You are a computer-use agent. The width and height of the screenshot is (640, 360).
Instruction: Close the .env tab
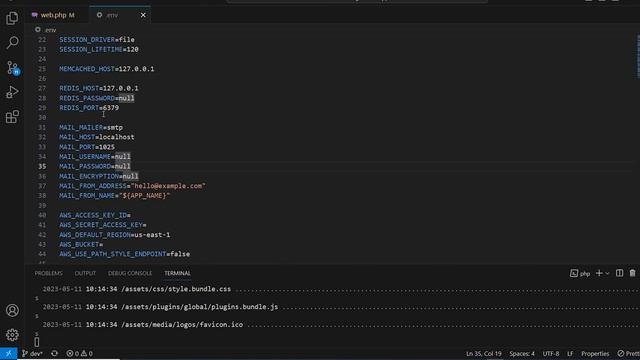click(143, 15)
